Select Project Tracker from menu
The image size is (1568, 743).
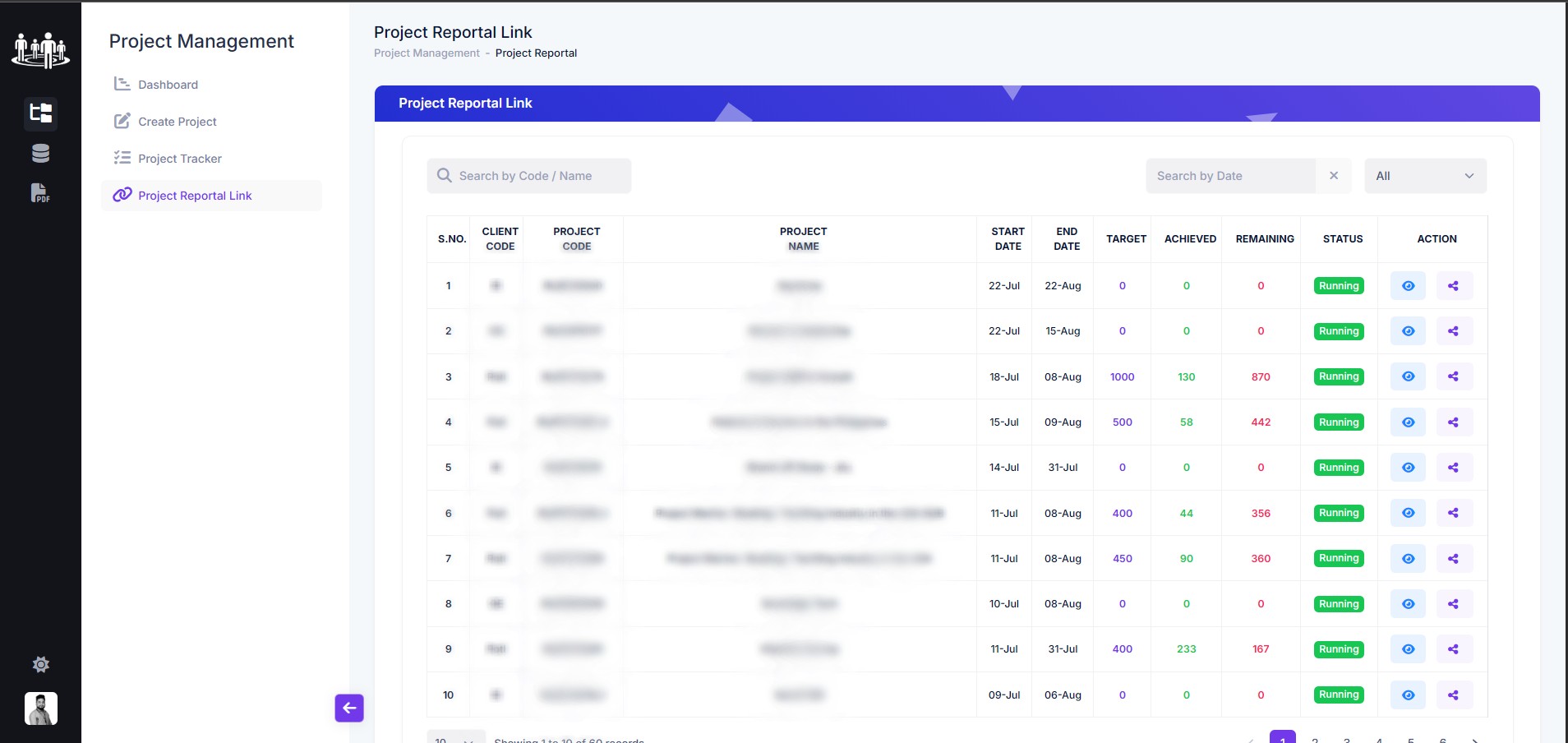pos(179,159)
